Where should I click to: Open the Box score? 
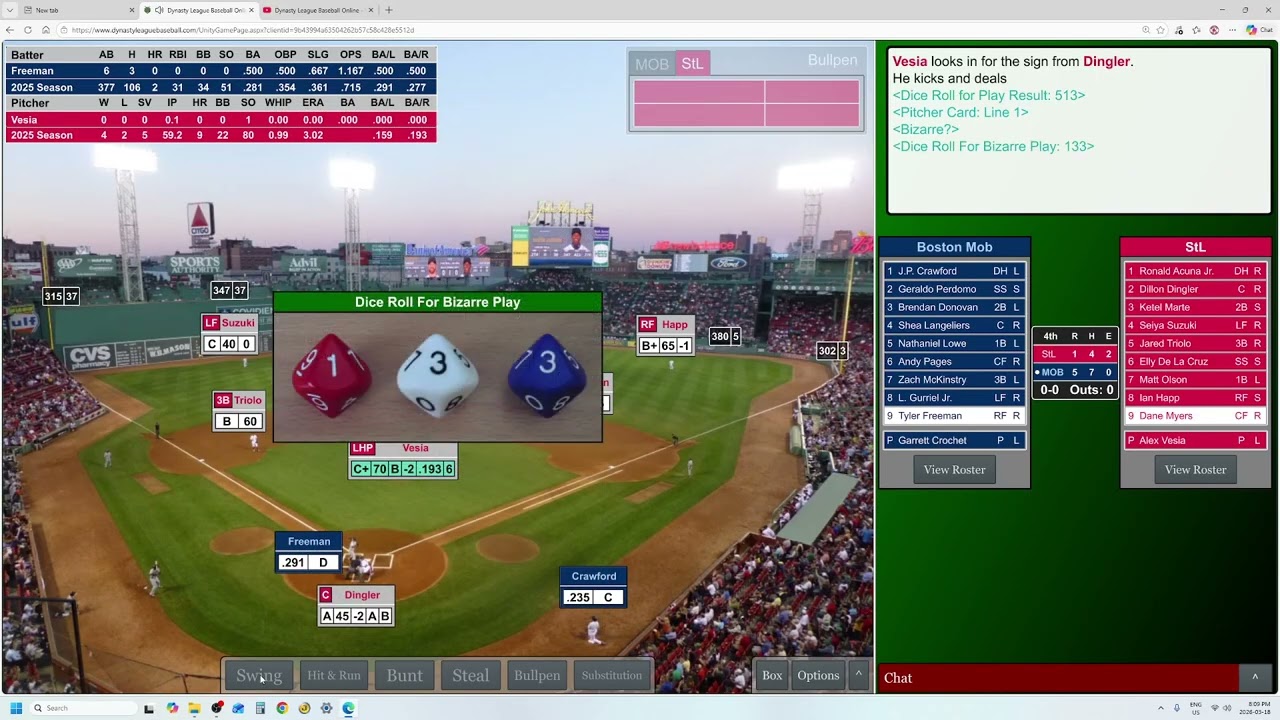point(772,676)
